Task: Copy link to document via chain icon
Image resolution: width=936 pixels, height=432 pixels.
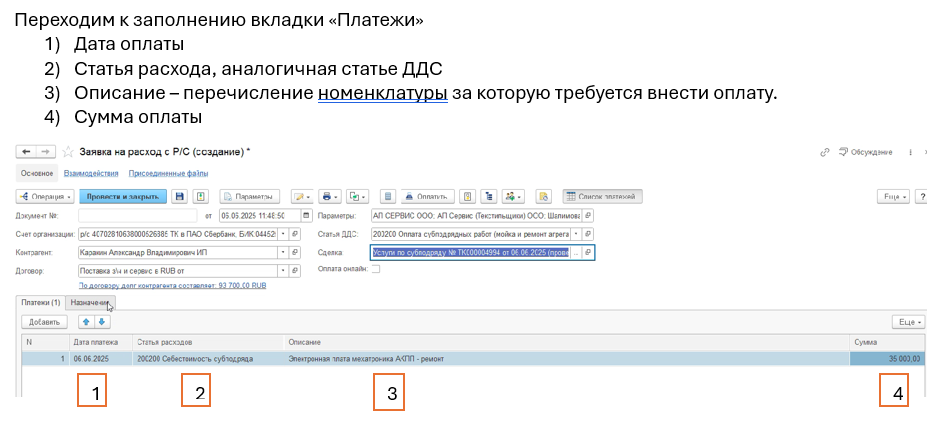Action: click(825, 152)
